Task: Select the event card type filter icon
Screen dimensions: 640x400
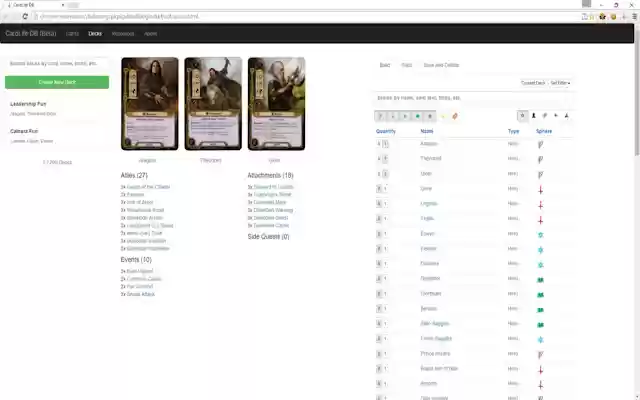Action: tap(556, 116)
